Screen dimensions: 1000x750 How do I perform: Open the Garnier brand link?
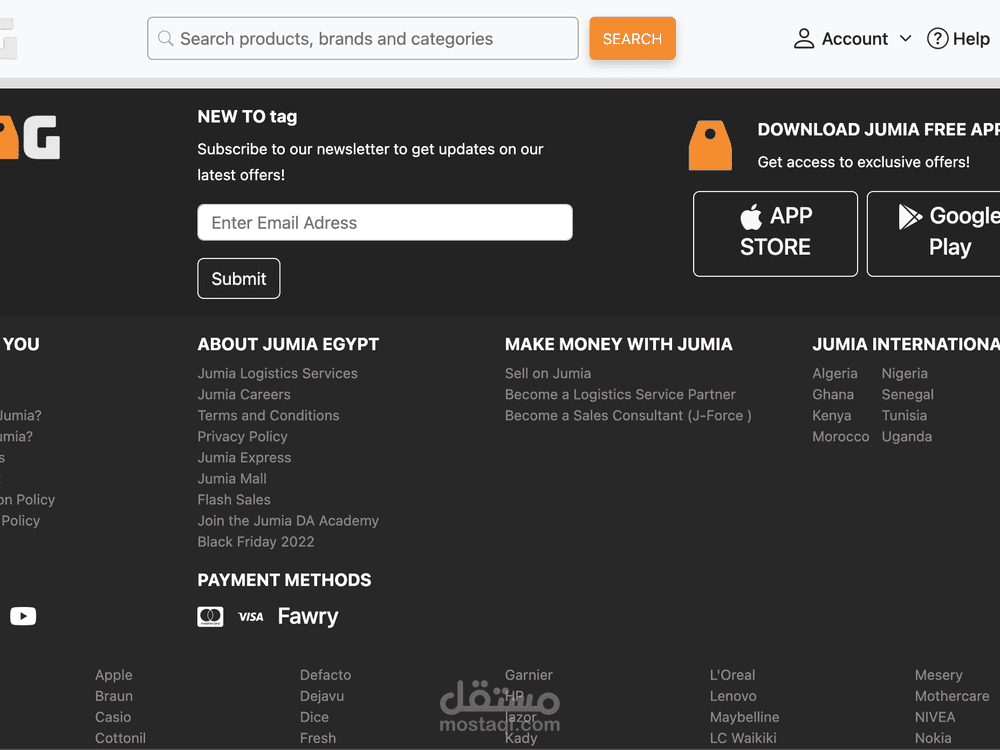529,675
